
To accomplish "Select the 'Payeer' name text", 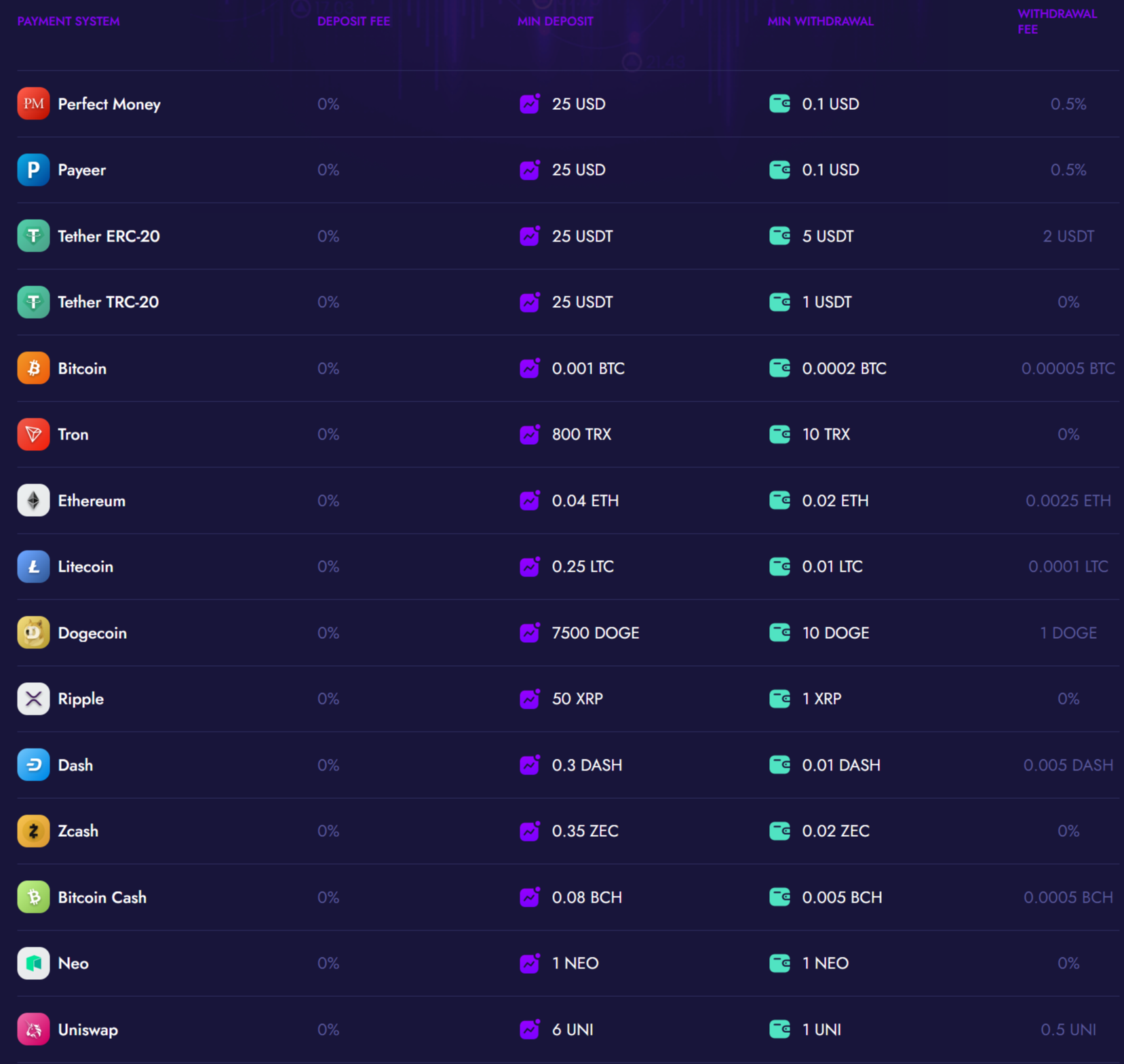I will tap(82, 170).
